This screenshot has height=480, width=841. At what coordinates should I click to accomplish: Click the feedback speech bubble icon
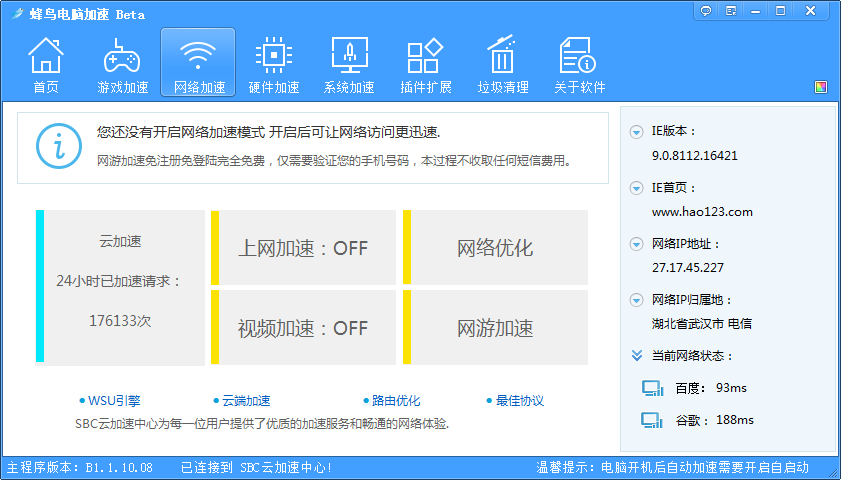pyautogui.click(x=706, y=11)
